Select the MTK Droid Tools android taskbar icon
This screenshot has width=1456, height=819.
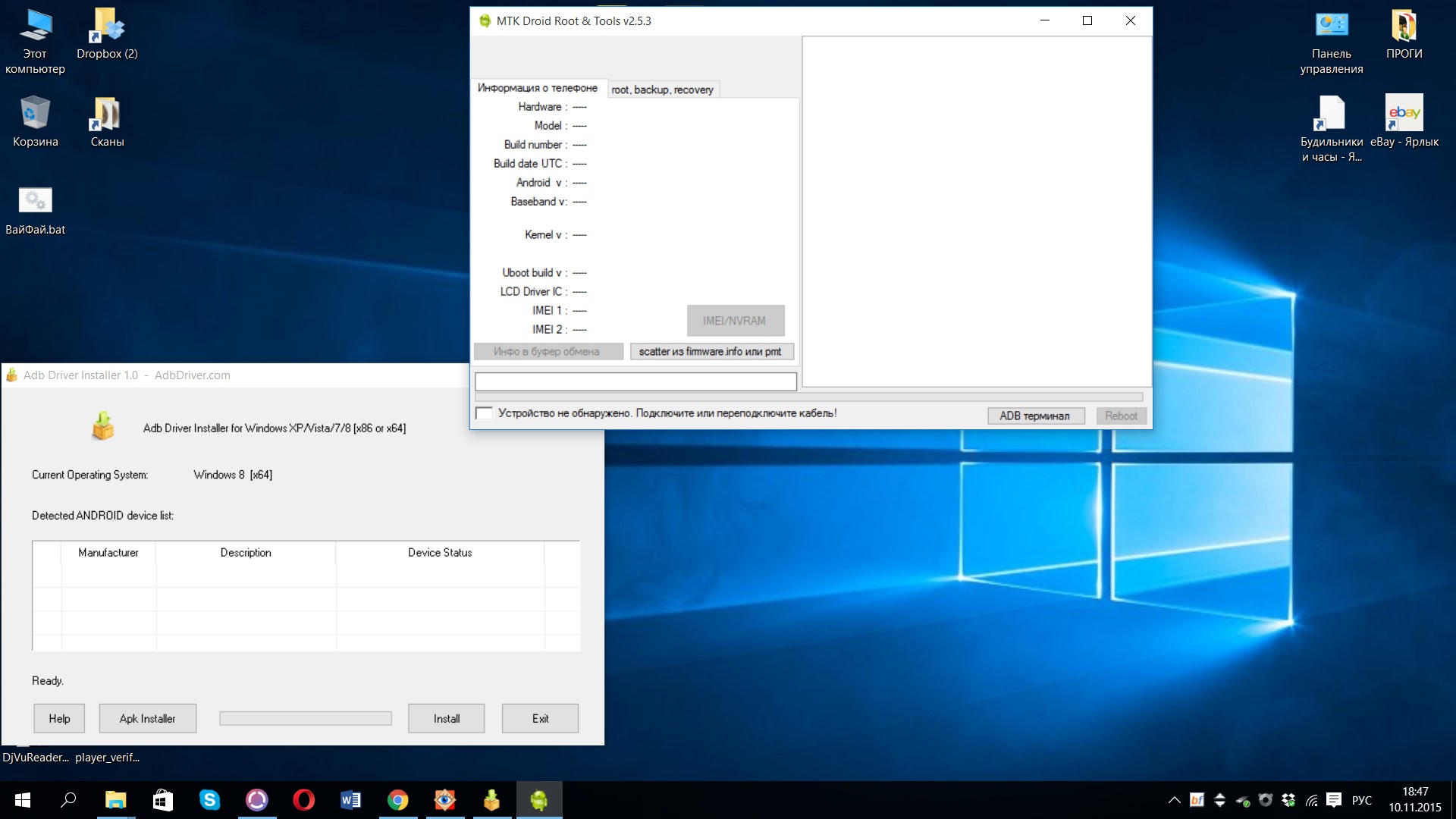[x=538, y=800]
